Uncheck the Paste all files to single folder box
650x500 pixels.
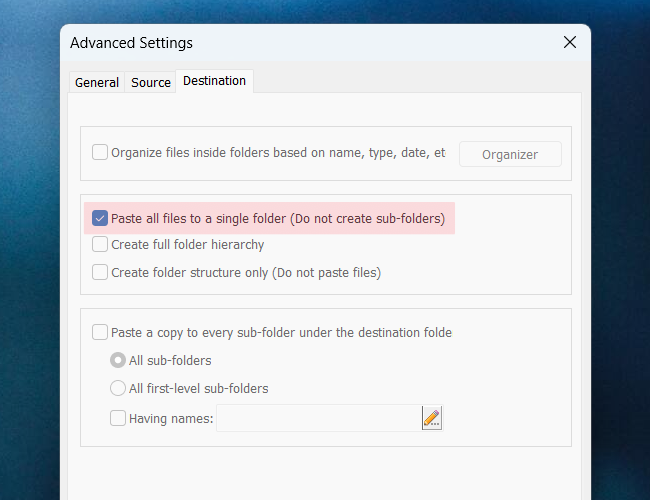100,219
